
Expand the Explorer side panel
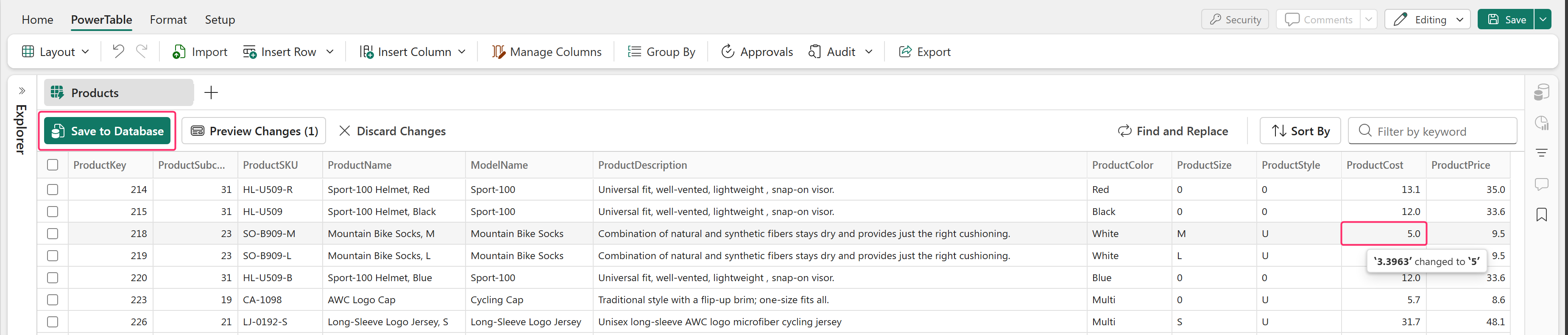[x=22, y=91]
